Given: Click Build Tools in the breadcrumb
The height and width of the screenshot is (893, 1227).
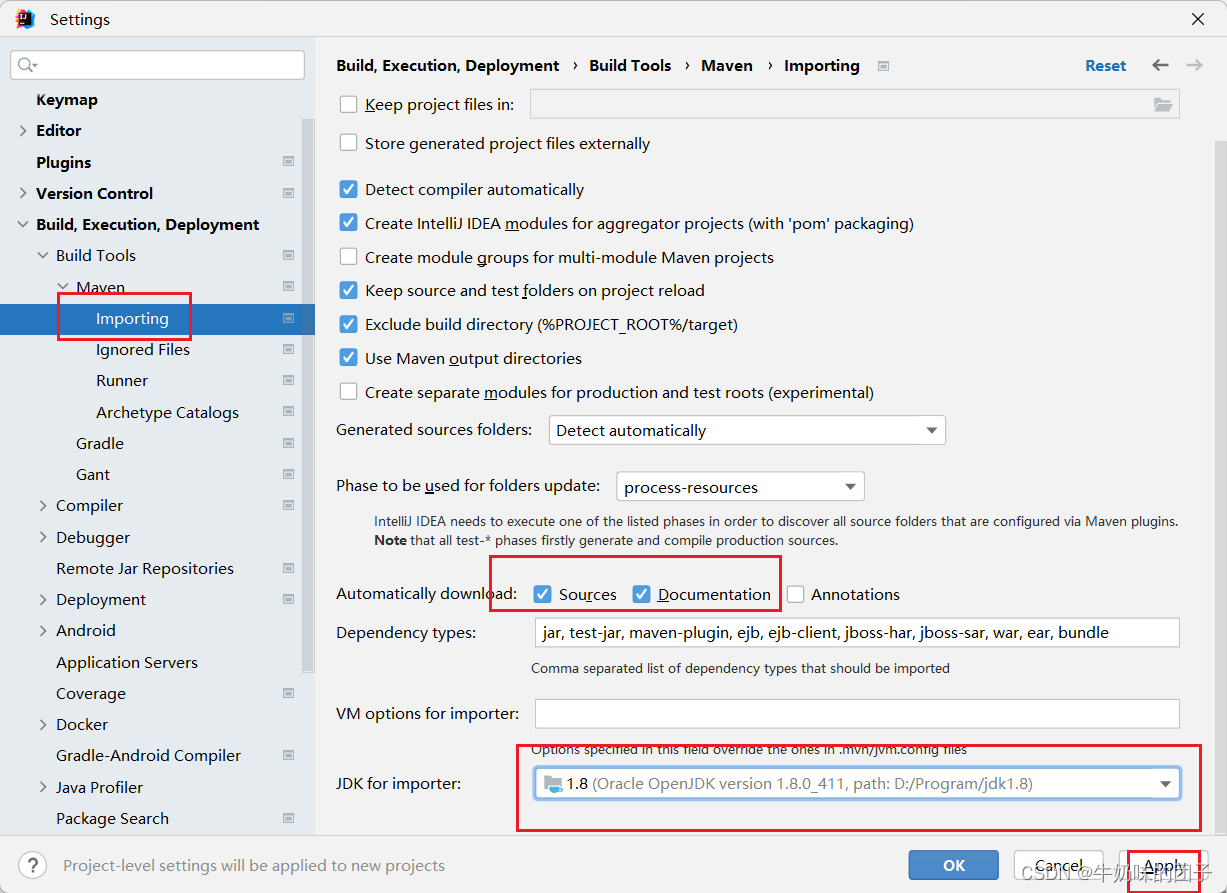Looking at the screenshot, I should click(630, 65).
